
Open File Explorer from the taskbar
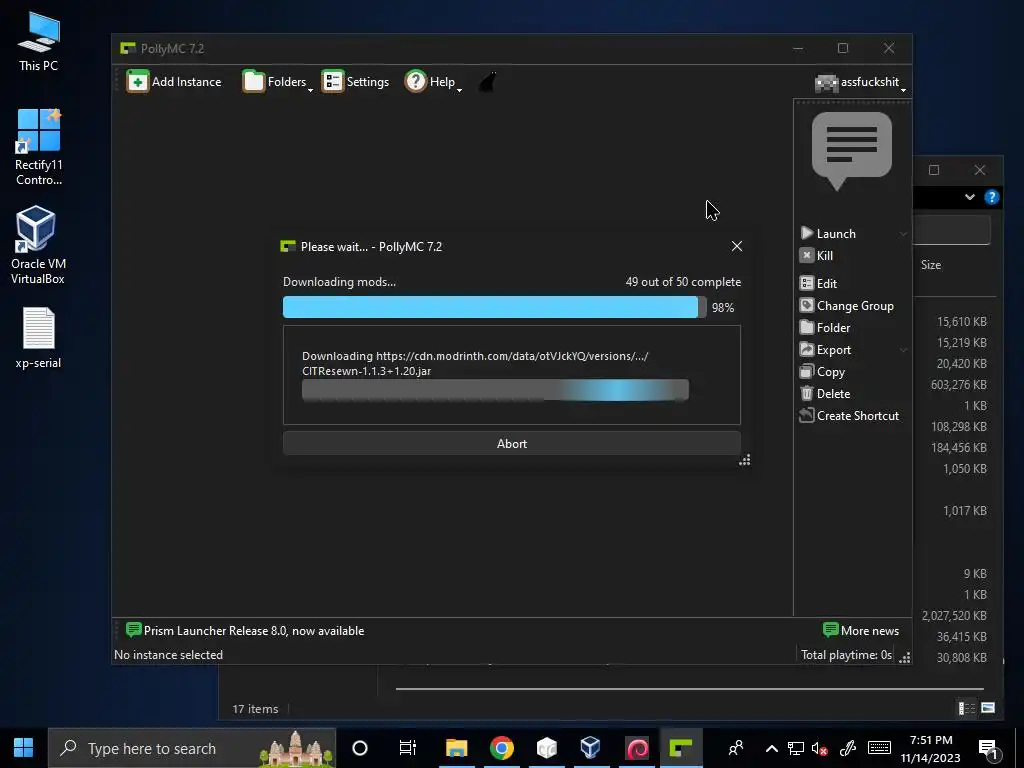456,748
